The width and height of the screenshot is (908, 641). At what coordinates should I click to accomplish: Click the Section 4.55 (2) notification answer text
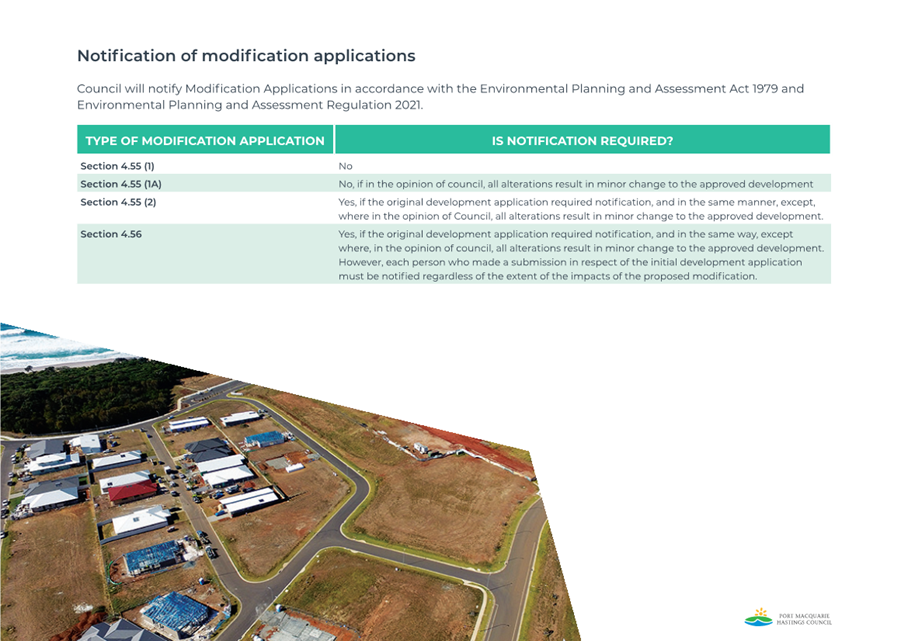coord(581,209)
